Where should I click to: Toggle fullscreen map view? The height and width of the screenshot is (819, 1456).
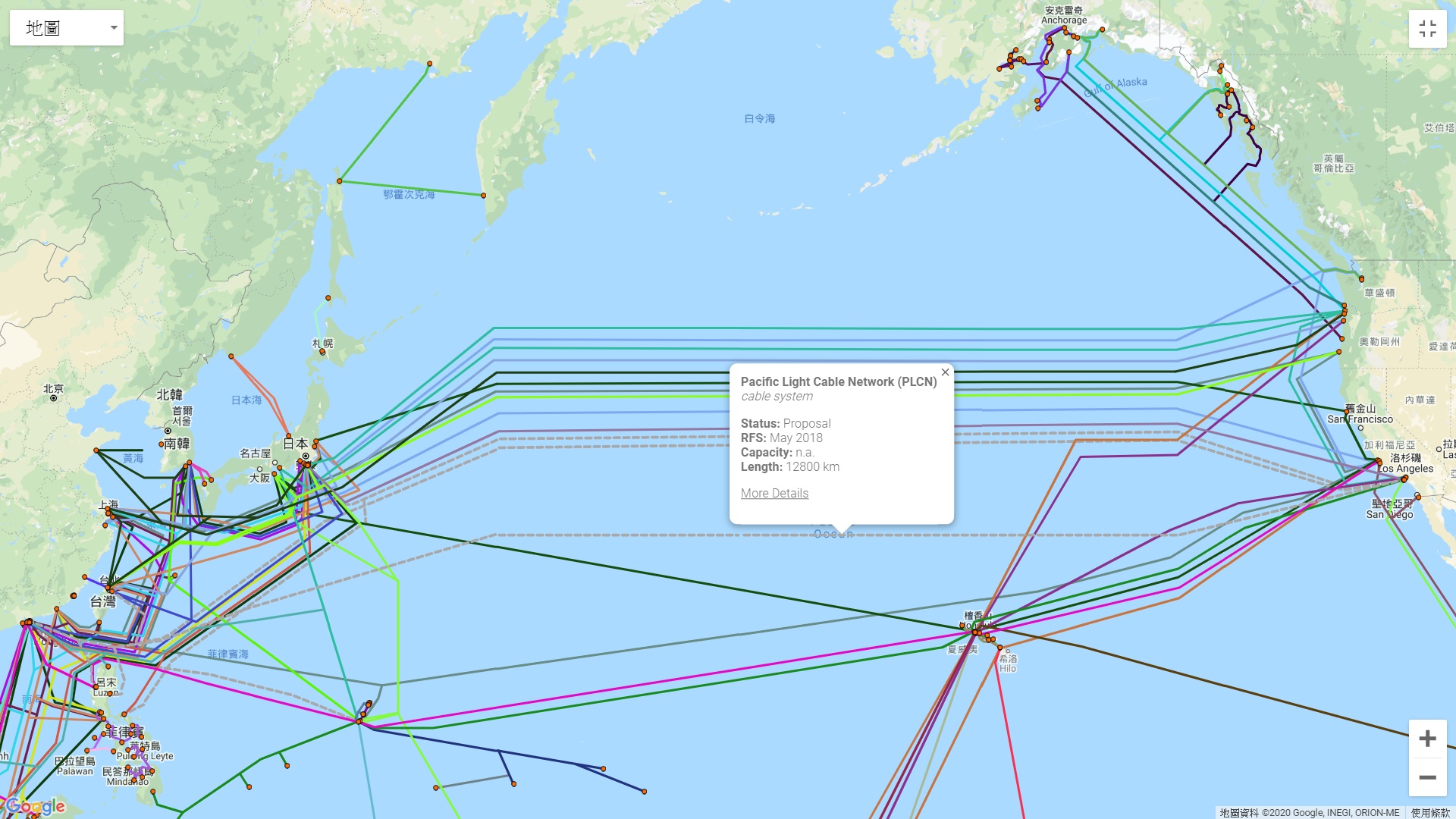pyautogui.click(x=1427, y=29)
